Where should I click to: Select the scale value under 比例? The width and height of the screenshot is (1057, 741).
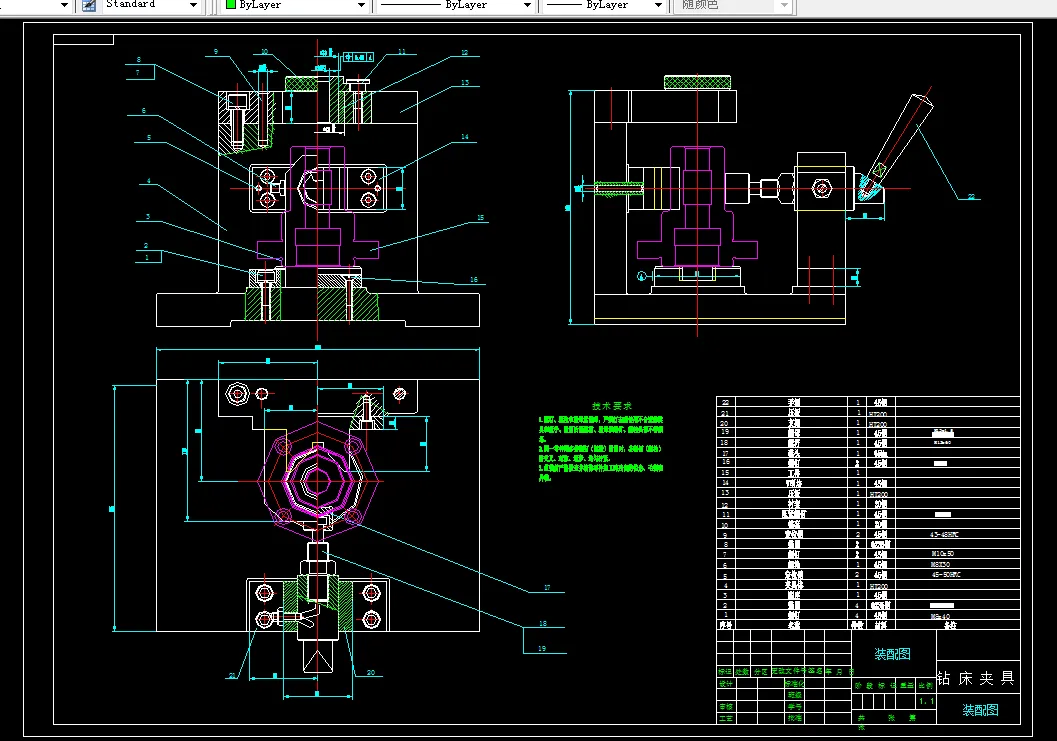[927, 702]
